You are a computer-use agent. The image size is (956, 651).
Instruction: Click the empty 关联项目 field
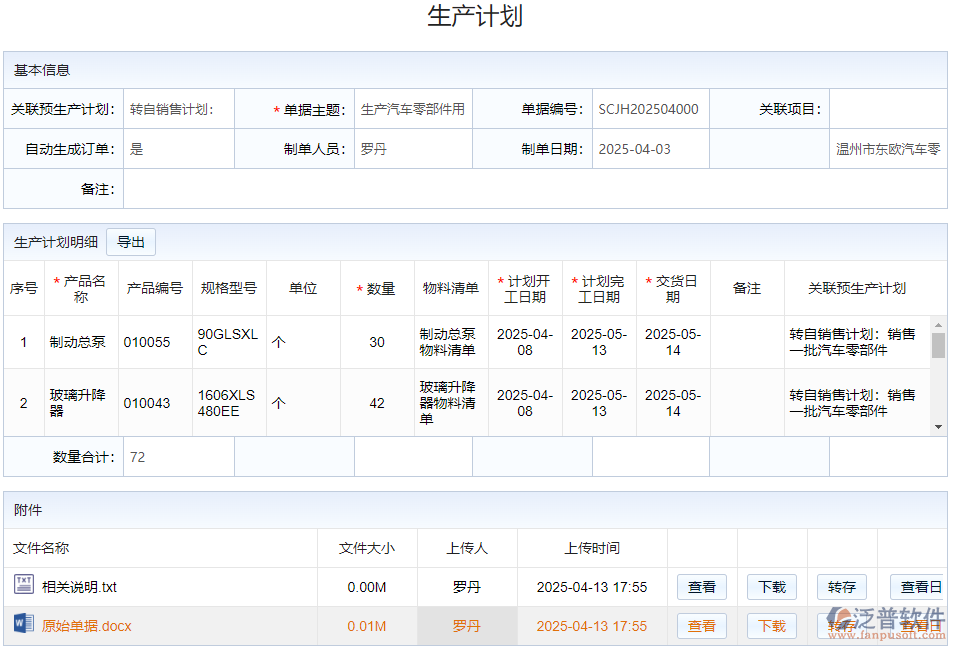click(x=887, y=109)
